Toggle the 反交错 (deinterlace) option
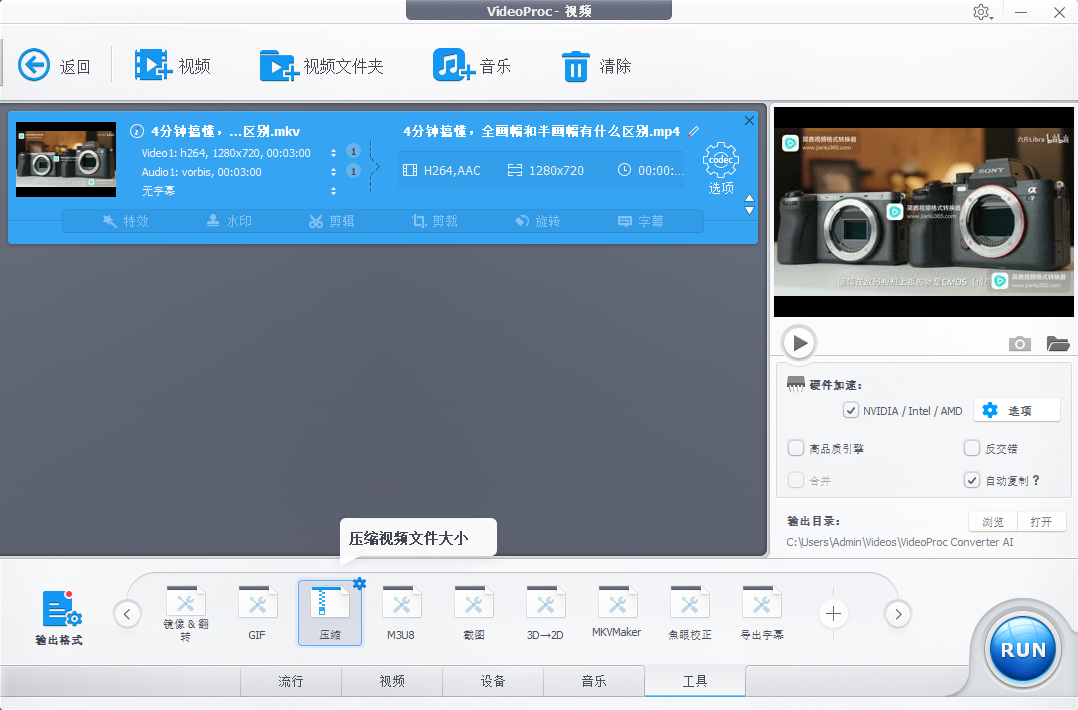The height and width of the screenshot is (710, 1078). 971,448
